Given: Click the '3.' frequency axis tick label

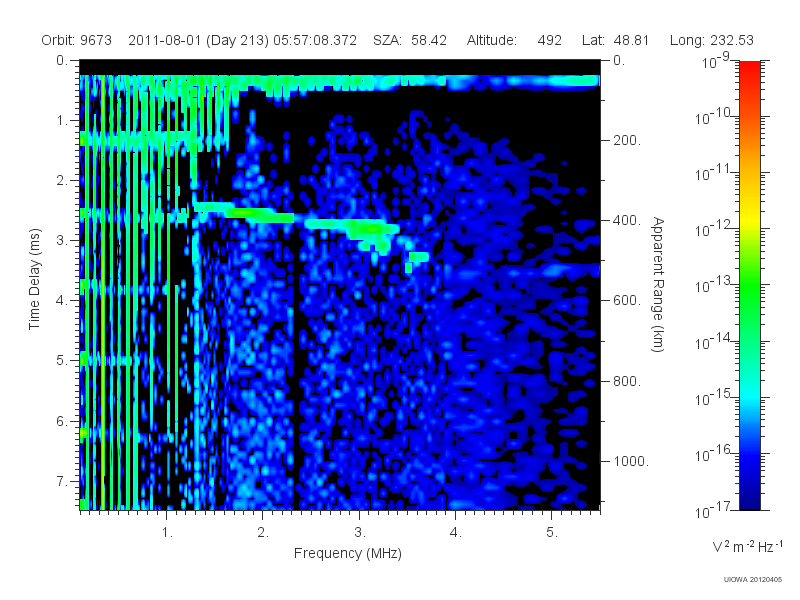Looking at the screenshot, I should click(360, 533).
